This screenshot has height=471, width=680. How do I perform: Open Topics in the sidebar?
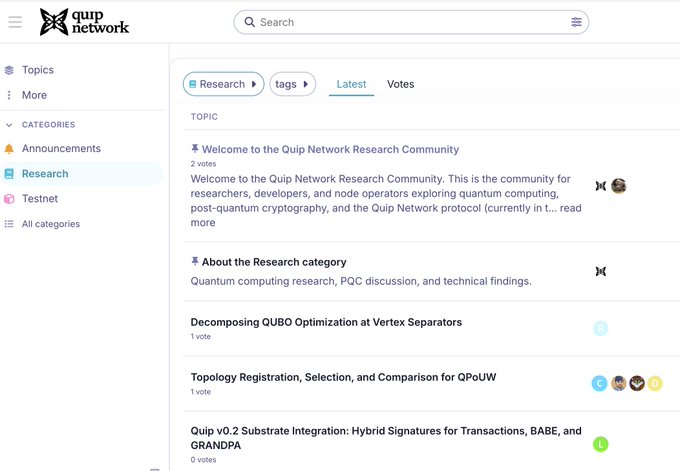point(38,70)
